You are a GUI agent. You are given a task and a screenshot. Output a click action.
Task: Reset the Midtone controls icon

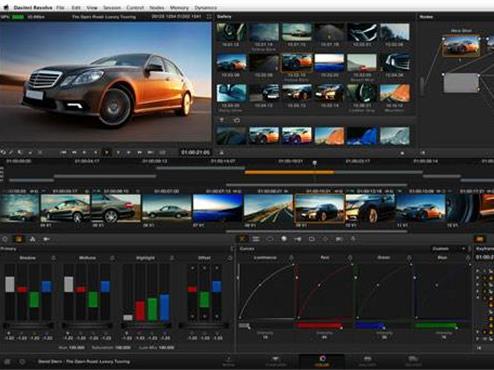[112, 258]
